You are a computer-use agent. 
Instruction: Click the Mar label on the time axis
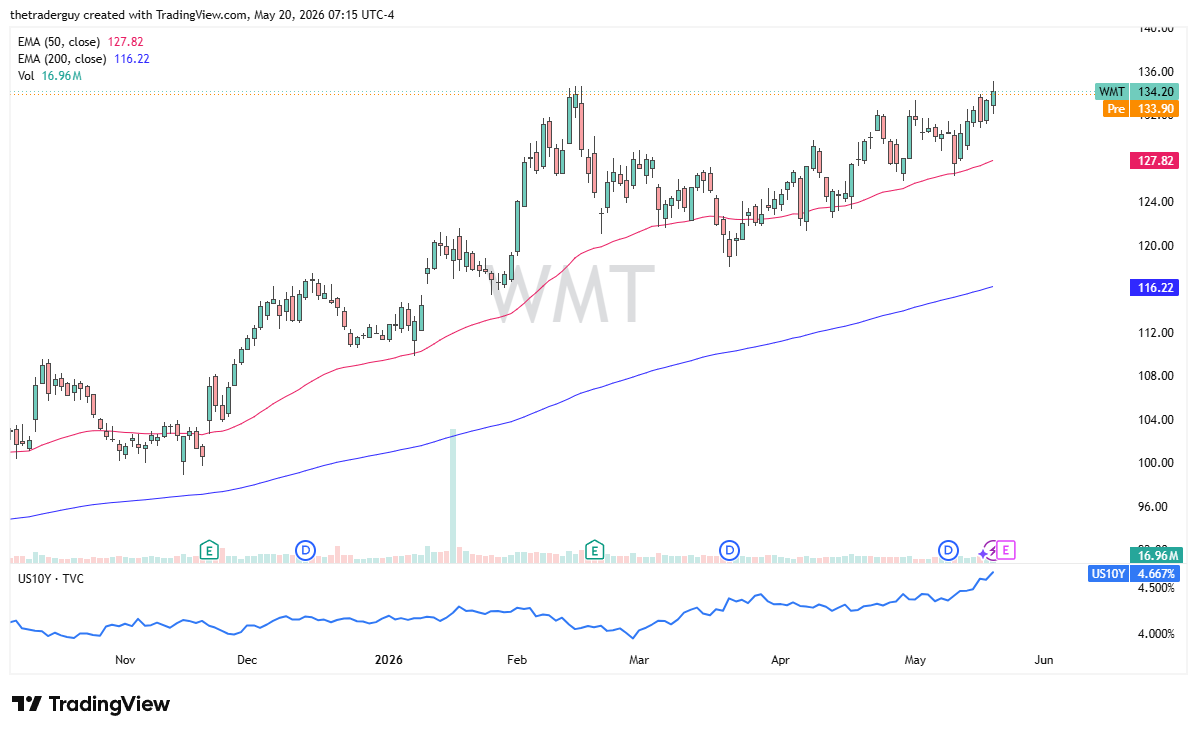pyautogui.click(x=638, y=659)
